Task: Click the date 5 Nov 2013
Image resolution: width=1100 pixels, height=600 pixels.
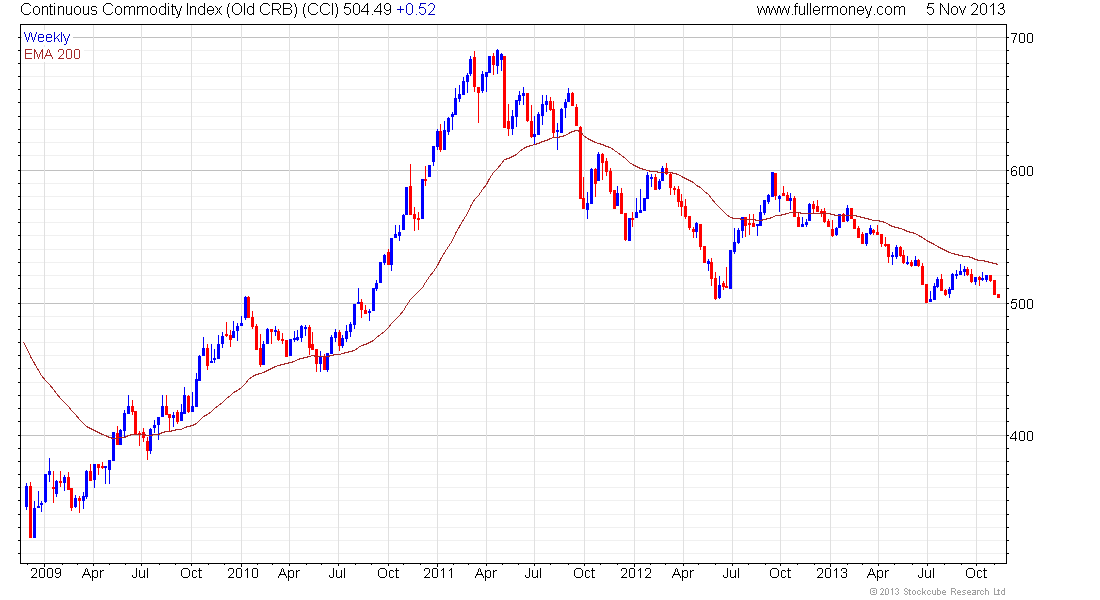Action: pyautogui.click(x=965, y=10)
